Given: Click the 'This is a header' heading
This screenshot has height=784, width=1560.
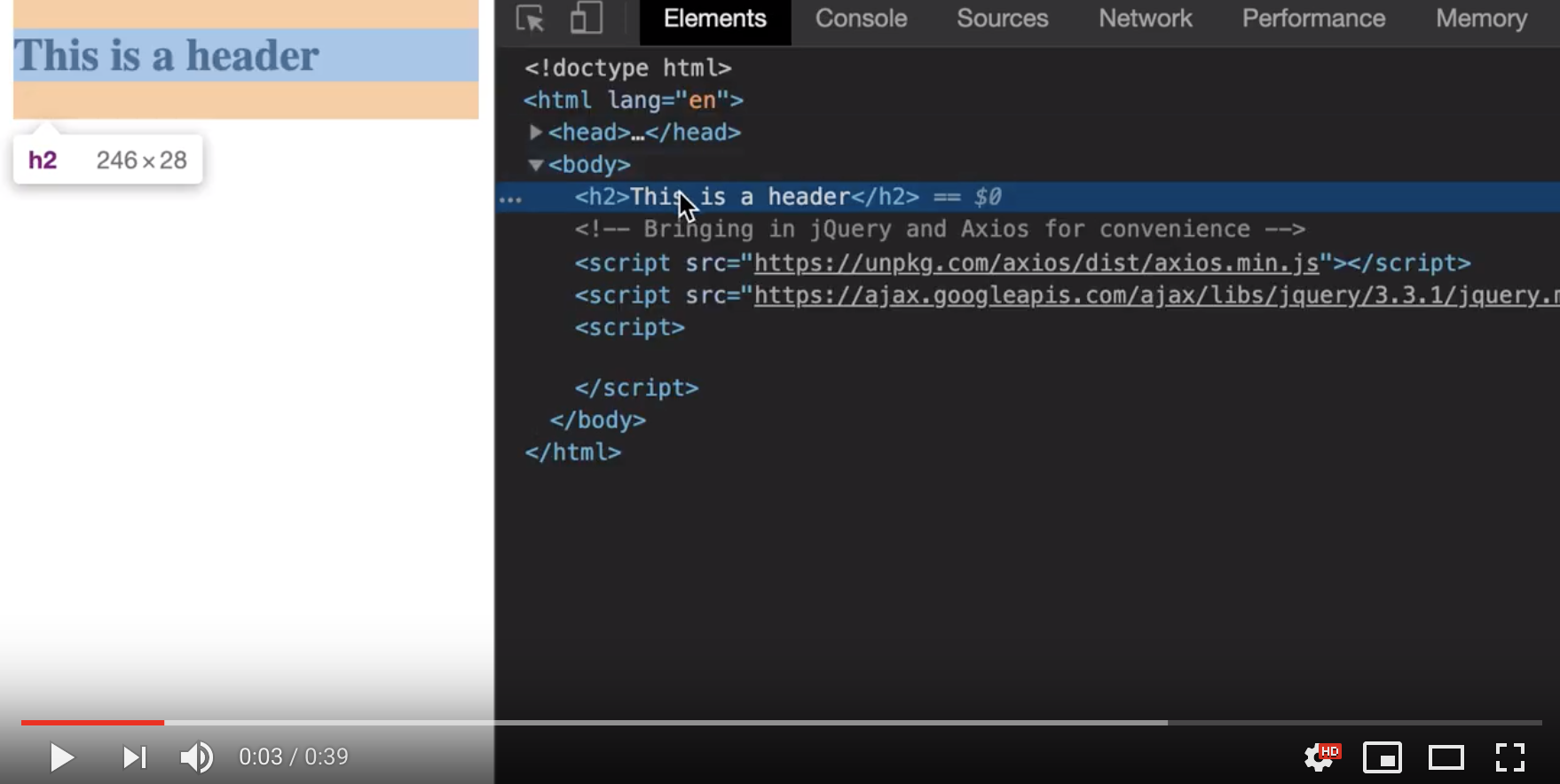Looking at the screenshot, I should [x=166, y=56].
